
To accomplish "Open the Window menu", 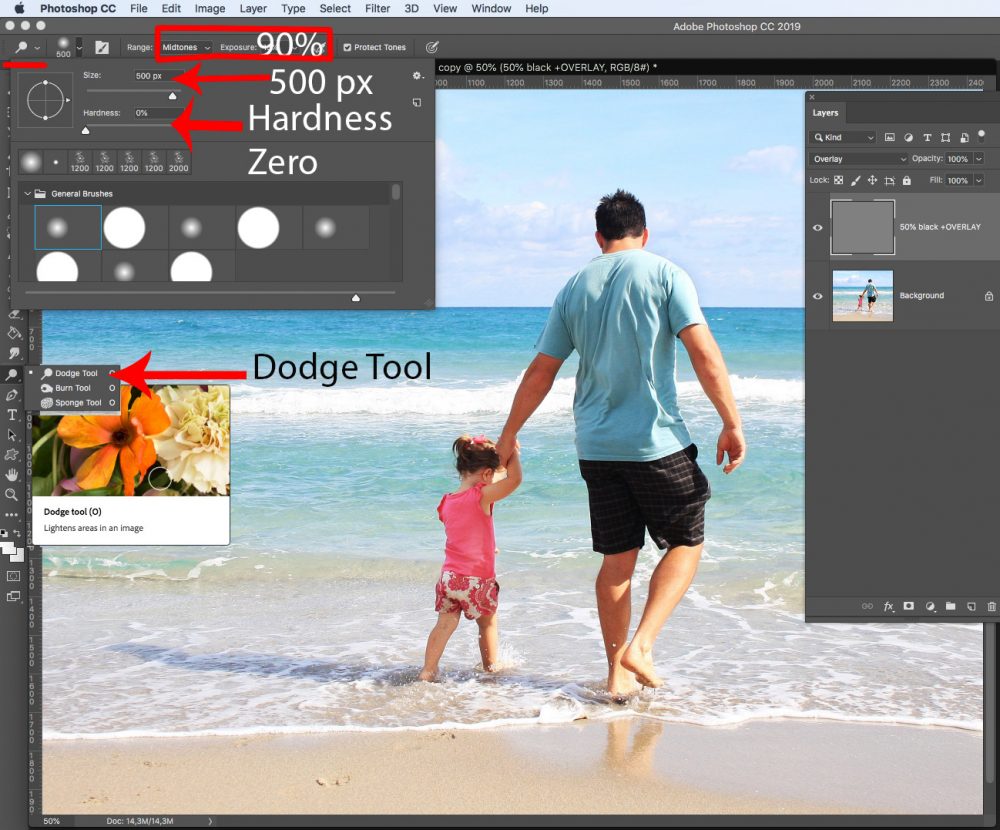I will [491, 8].
